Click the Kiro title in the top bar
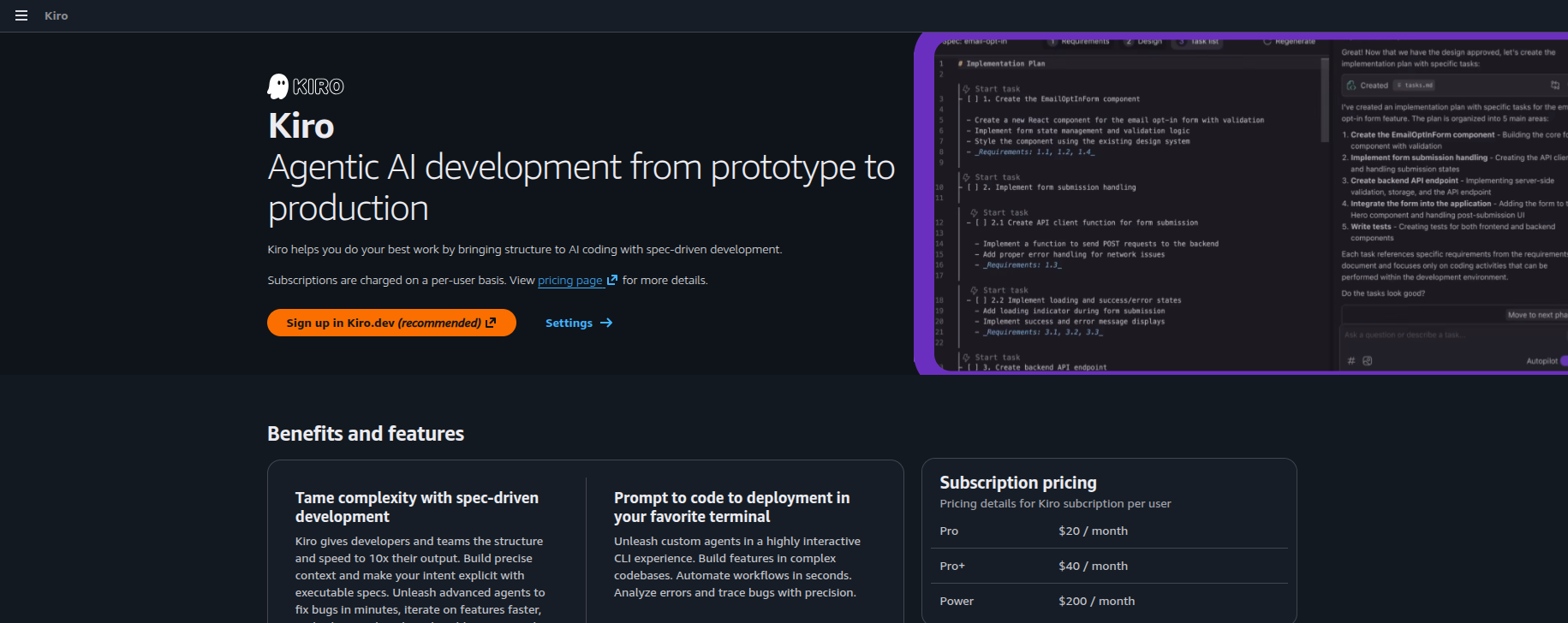 point(57,15)
